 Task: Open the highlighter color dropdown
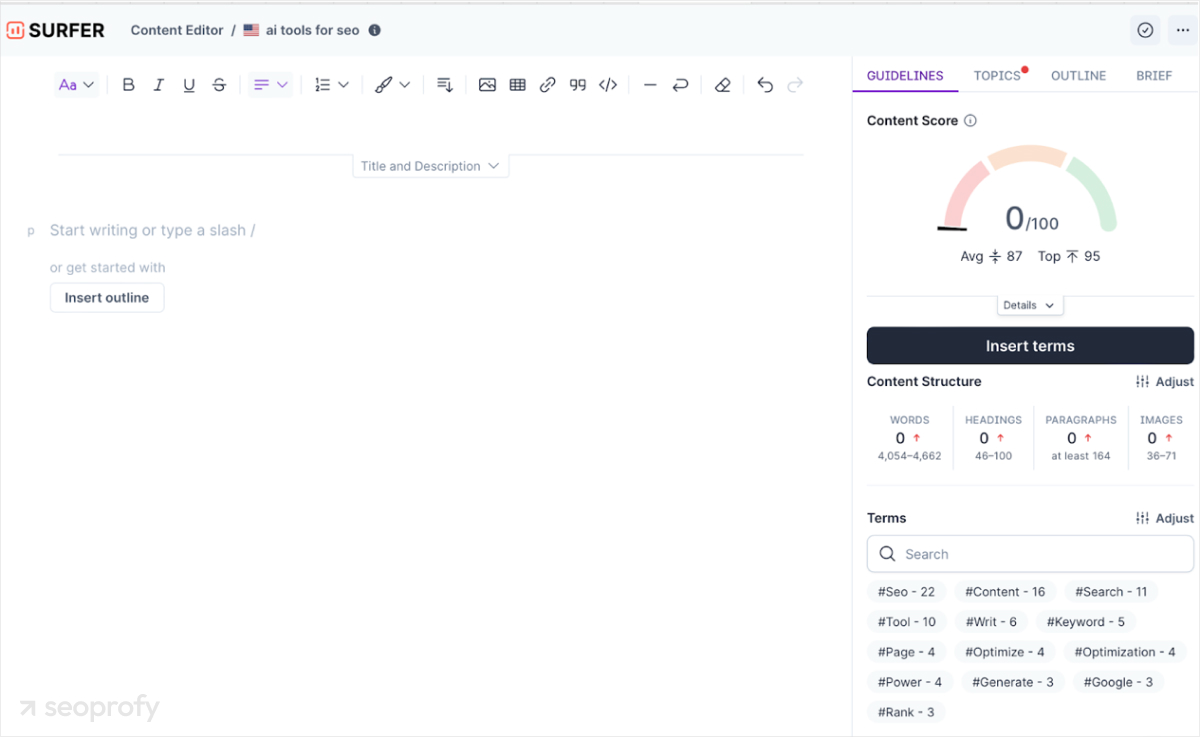pos(393,85)
